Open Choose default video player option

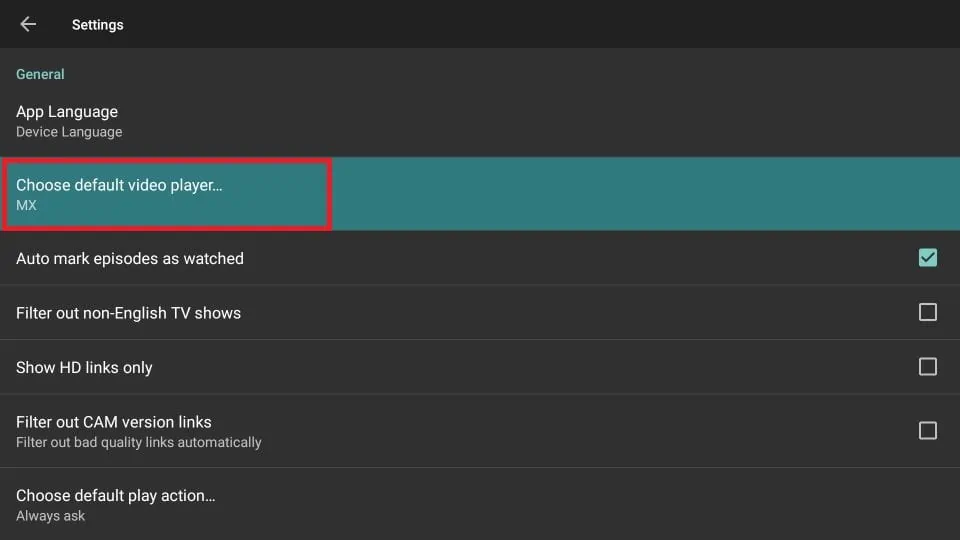pos(119,185)
